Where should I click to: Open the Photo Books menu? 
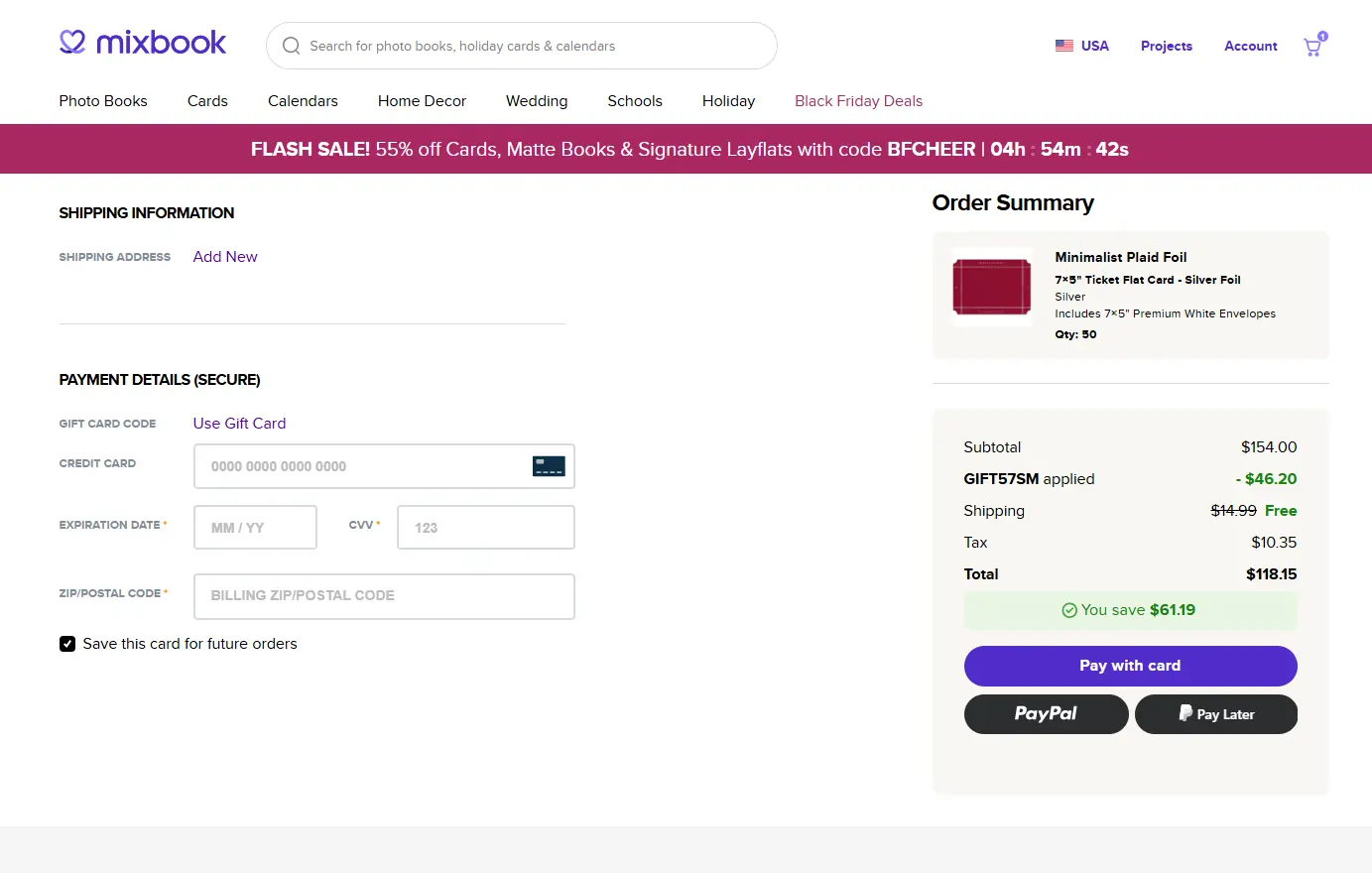(103, 101)
